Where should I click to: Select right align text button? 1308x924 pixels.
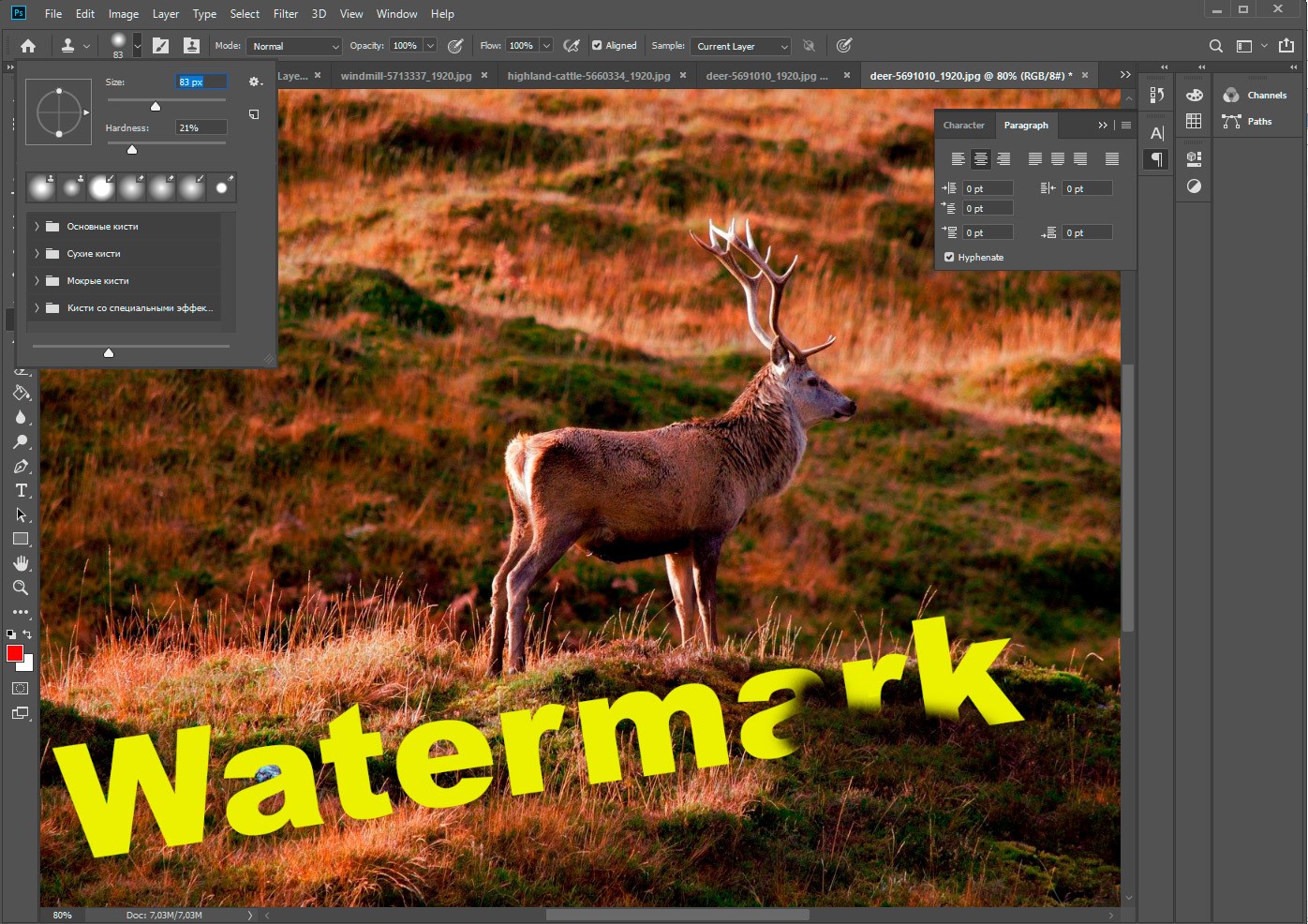[x=1003, y=159]
